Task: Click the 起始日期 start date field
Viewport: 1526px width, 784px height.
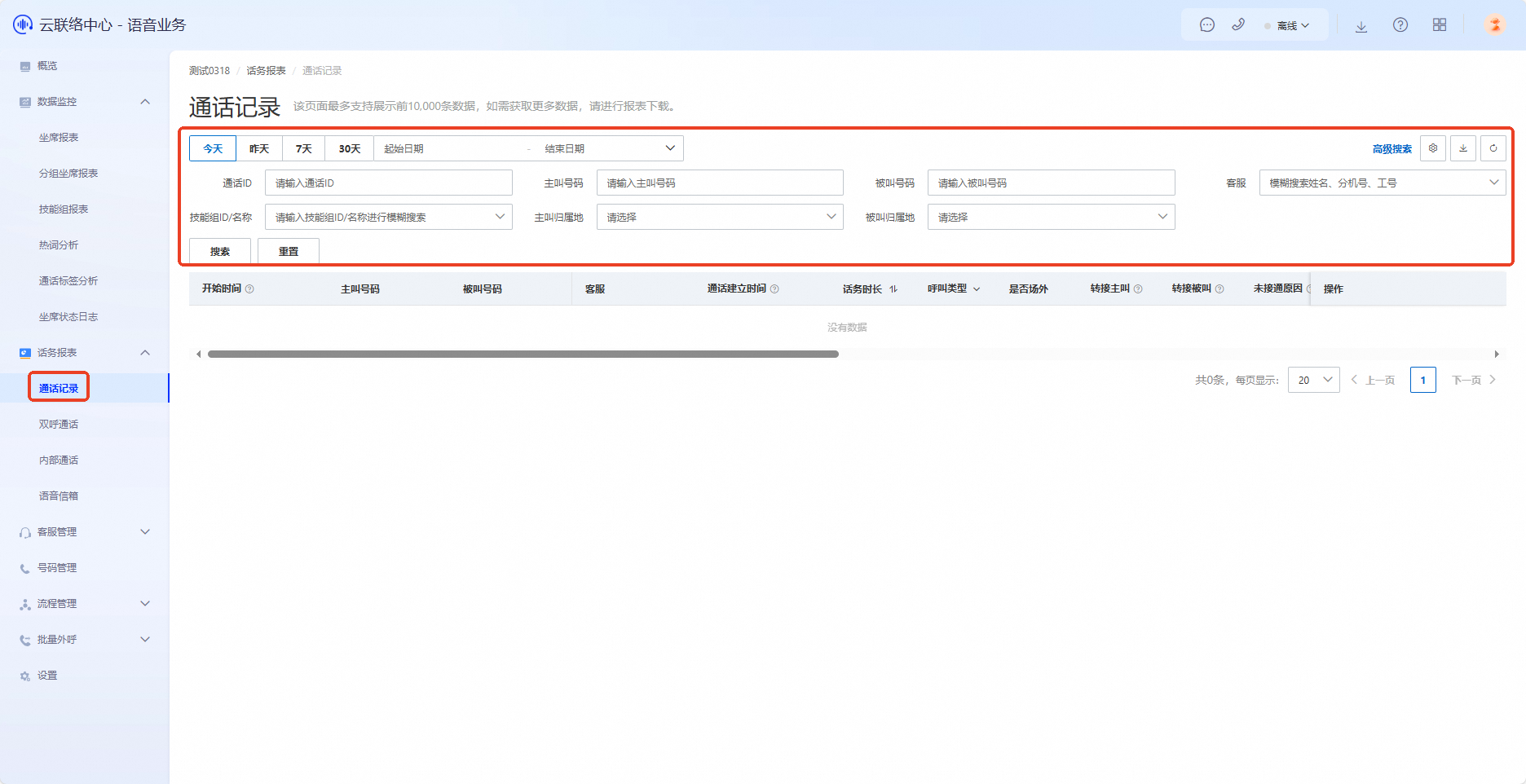Action: (448, 148)
